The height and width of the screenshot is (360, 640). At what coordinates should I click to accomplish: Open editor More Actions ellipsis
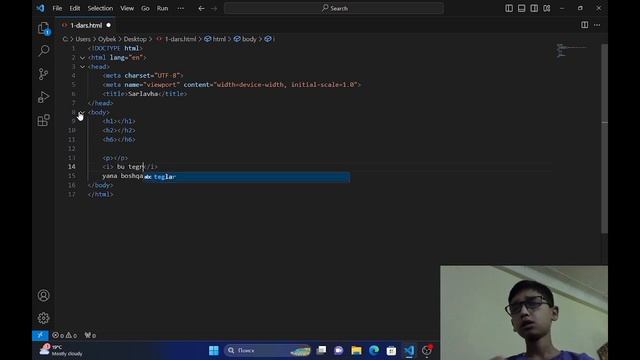coord(597,25)
